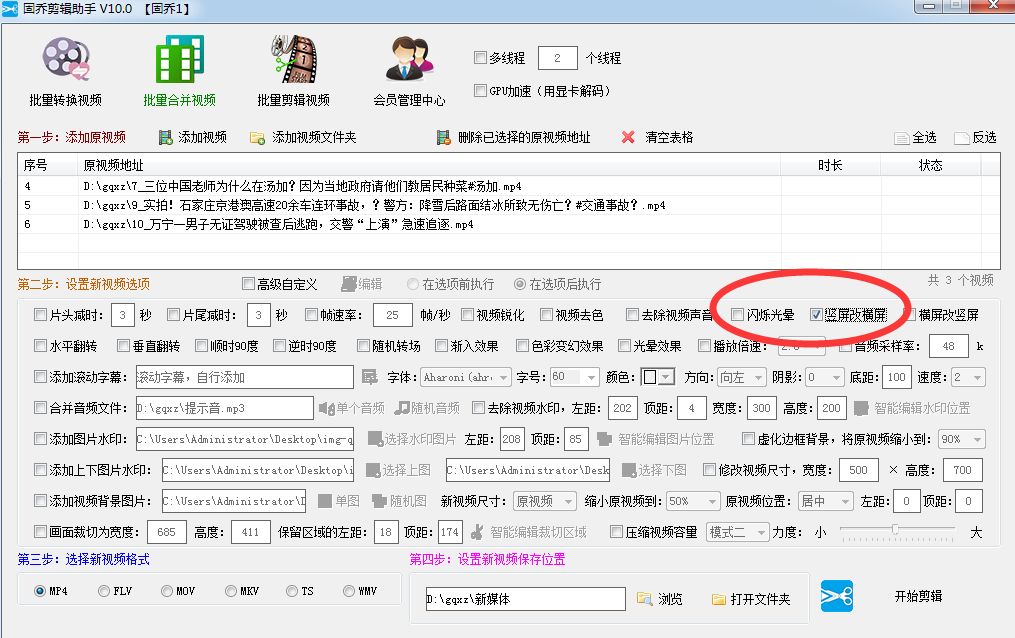Click save path field D:\gqxz\新媒体

pyautogui.click(x=526, y=599)
